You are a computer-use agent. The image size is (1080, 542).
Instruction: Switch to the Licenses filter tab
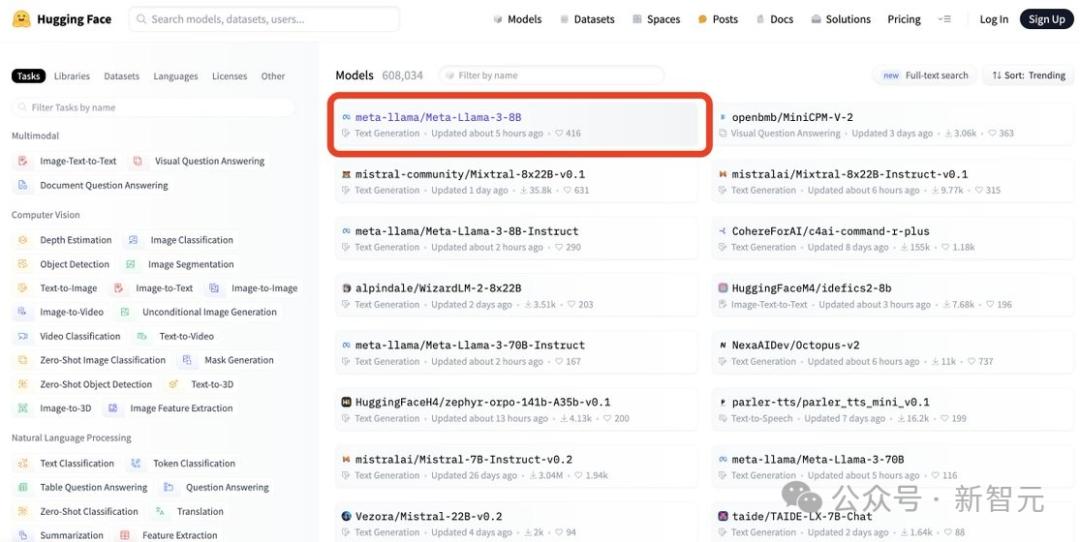pyautogui.click(x=229, y=76)
